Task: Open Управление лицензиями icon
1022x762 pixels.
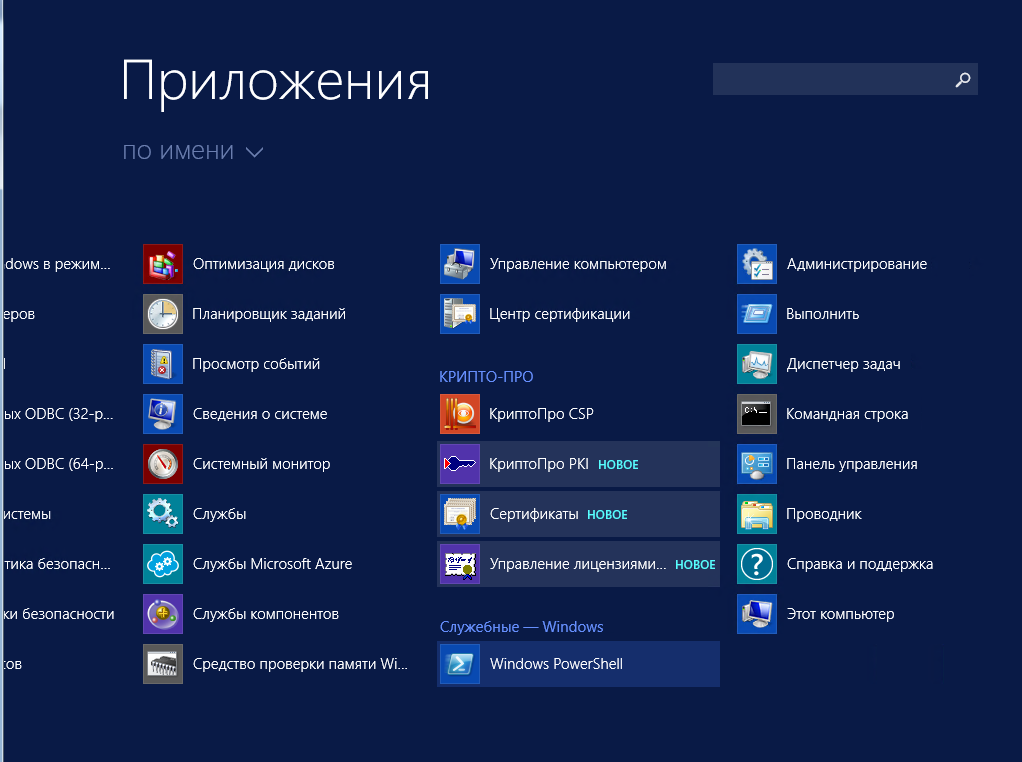Action: click(460, 564)
